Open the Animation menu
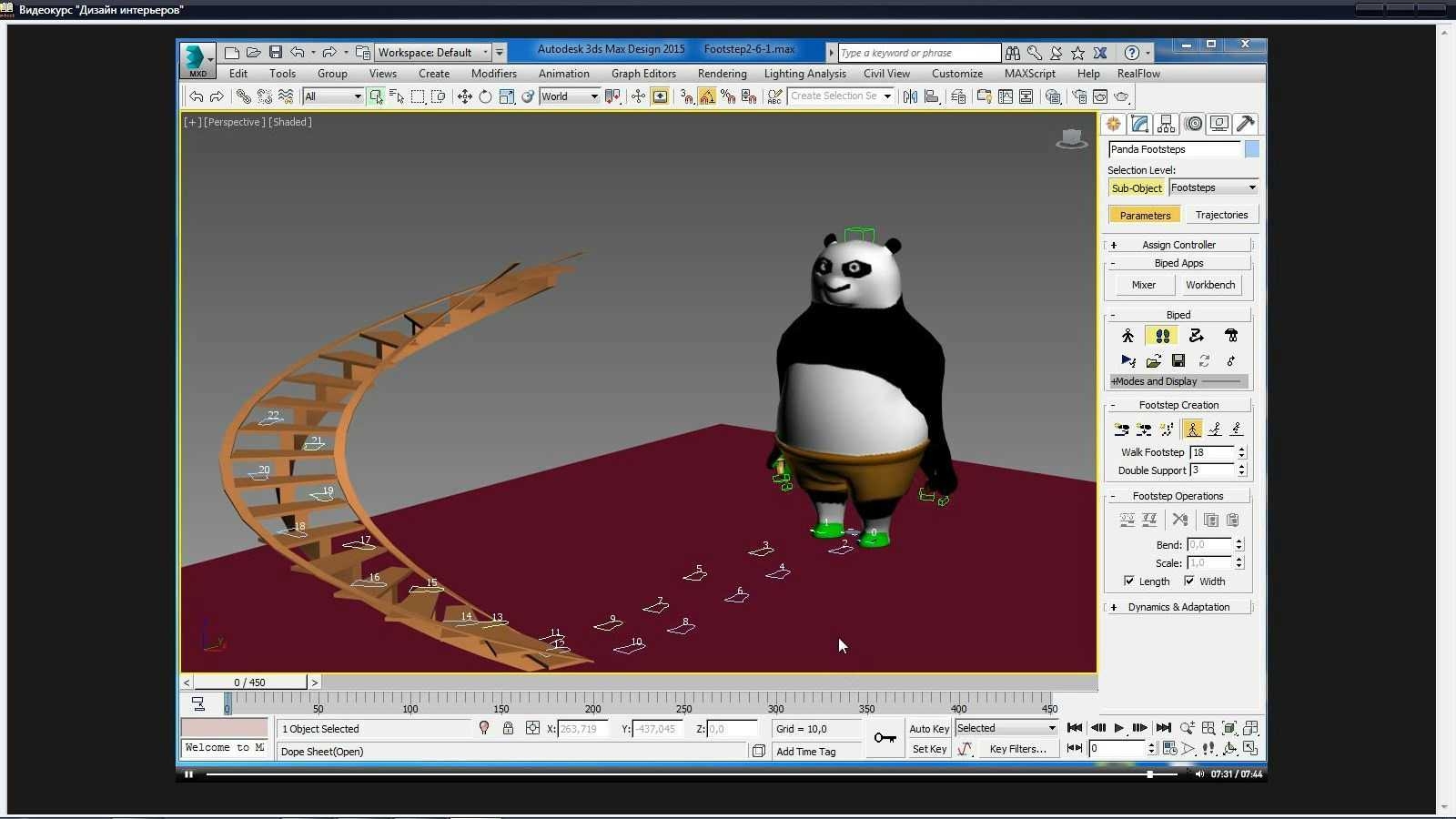Viewport: 1456px width, 819px height. point(564,74)
